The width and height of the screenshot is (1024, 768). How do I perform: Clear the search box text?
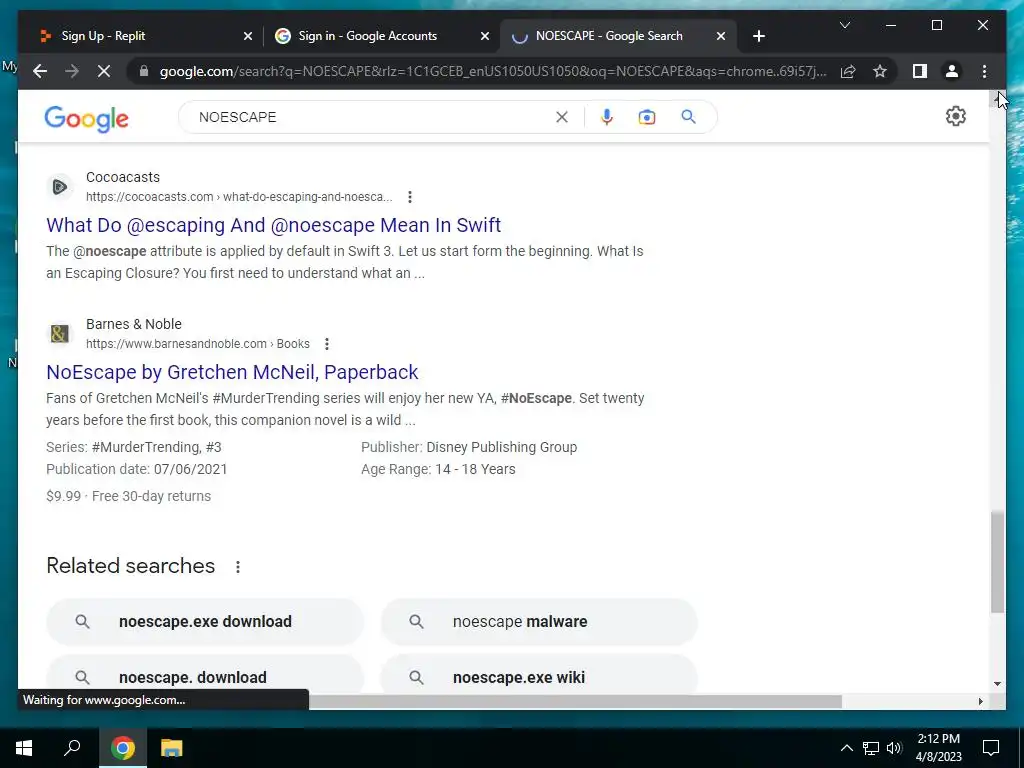(562, 117)
